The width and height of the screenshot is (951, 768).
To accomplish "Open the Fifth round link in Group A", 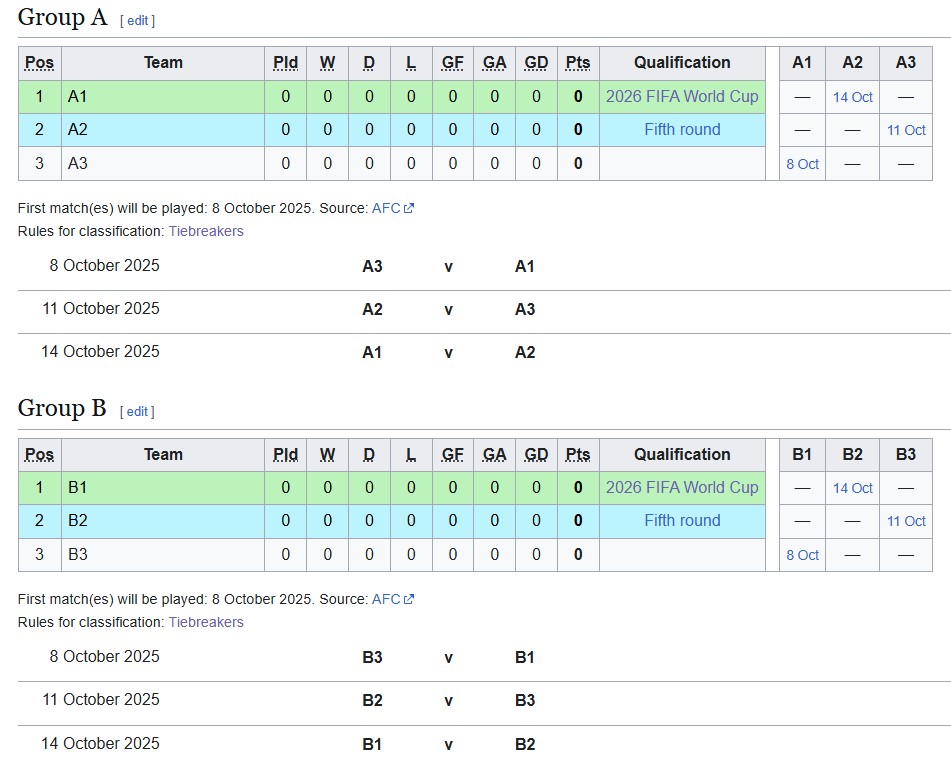I will tap(682, 130).
